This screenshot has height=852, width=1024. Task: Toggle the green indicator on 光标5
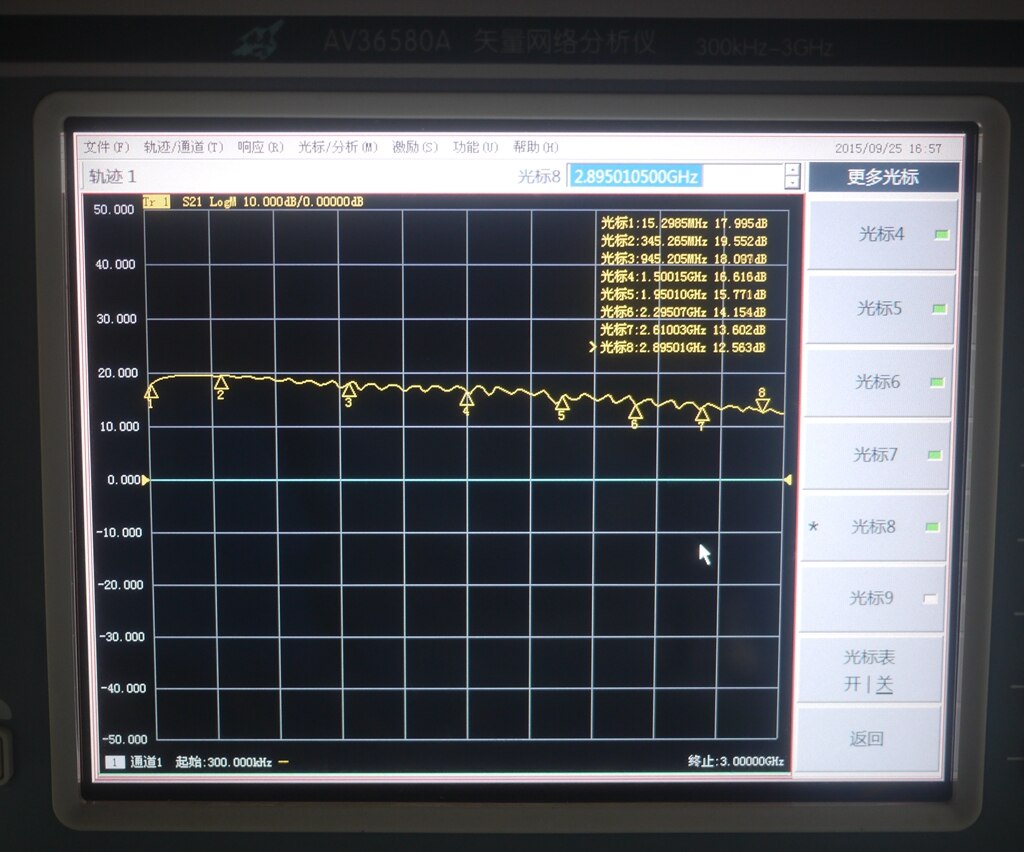[940, 308]
